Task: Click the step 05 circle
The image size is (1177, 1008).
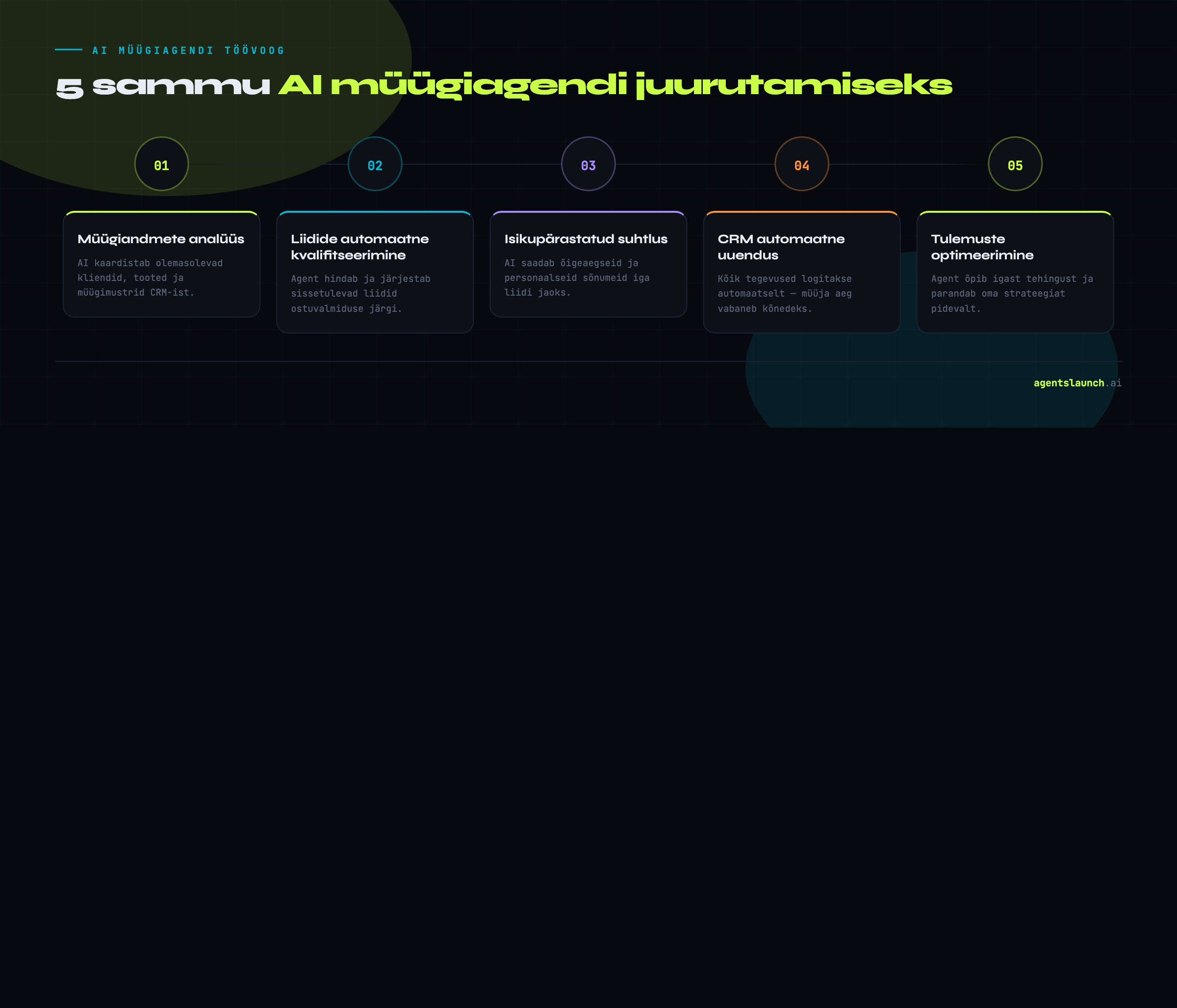Action: (1015, 164)
